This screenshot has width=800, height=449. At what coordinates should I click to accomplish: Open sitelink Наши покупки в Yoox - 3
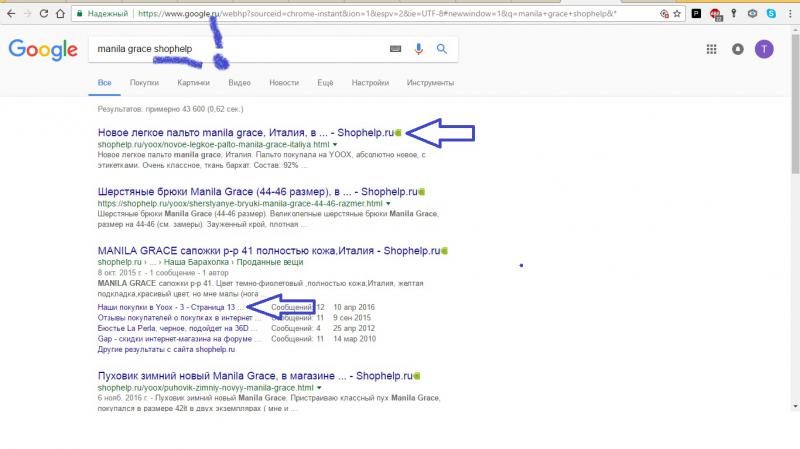pos(170,307)
